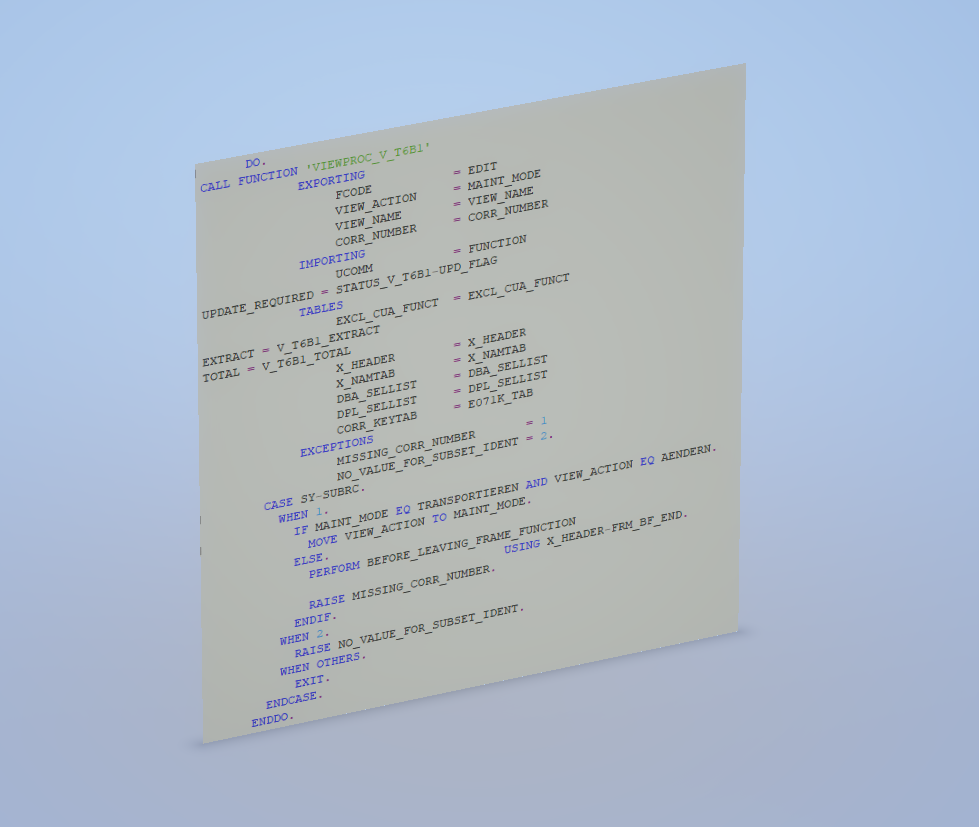Click the number 2 assigned to NO_VALUE_FOR_SUBSET_IDENT
Viewport: 979px width, 827px height.
pyautogui.click(x=544, y=436)
